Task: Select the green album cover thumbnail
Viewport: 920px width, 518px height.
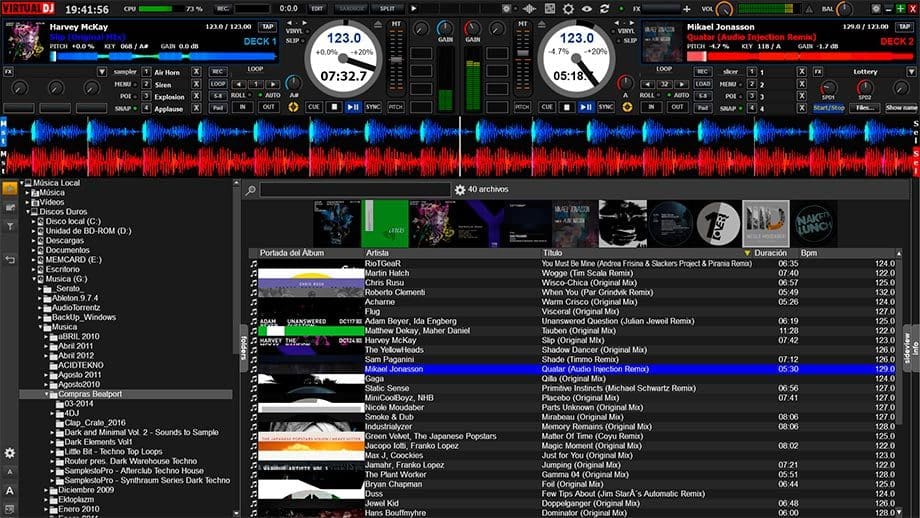Action: [385, 224]
